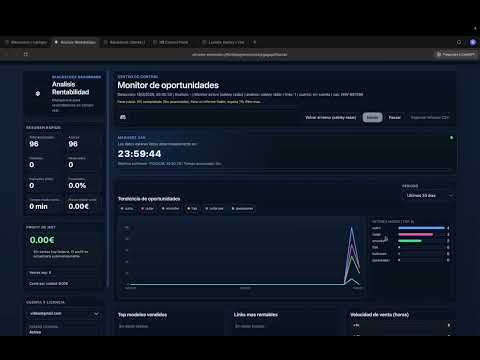
Task: Switch to the first browser tab
Action: (26, 42)
